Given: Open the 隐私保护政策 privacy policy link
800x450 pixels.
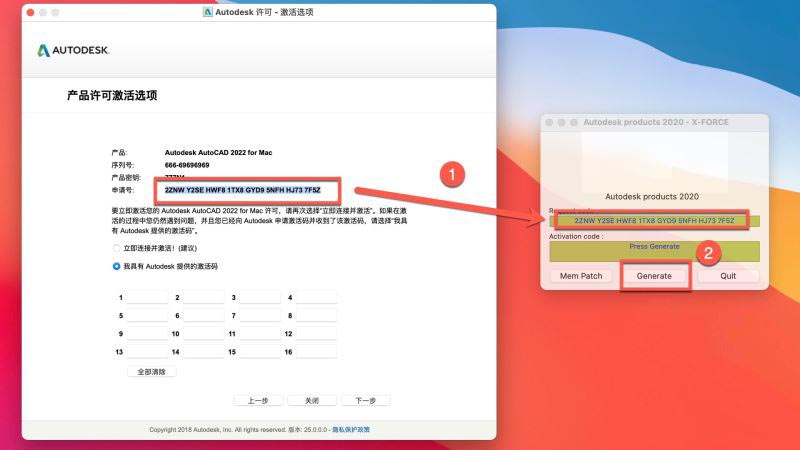Looking at the screenshot, I should (x=351, y=430).
